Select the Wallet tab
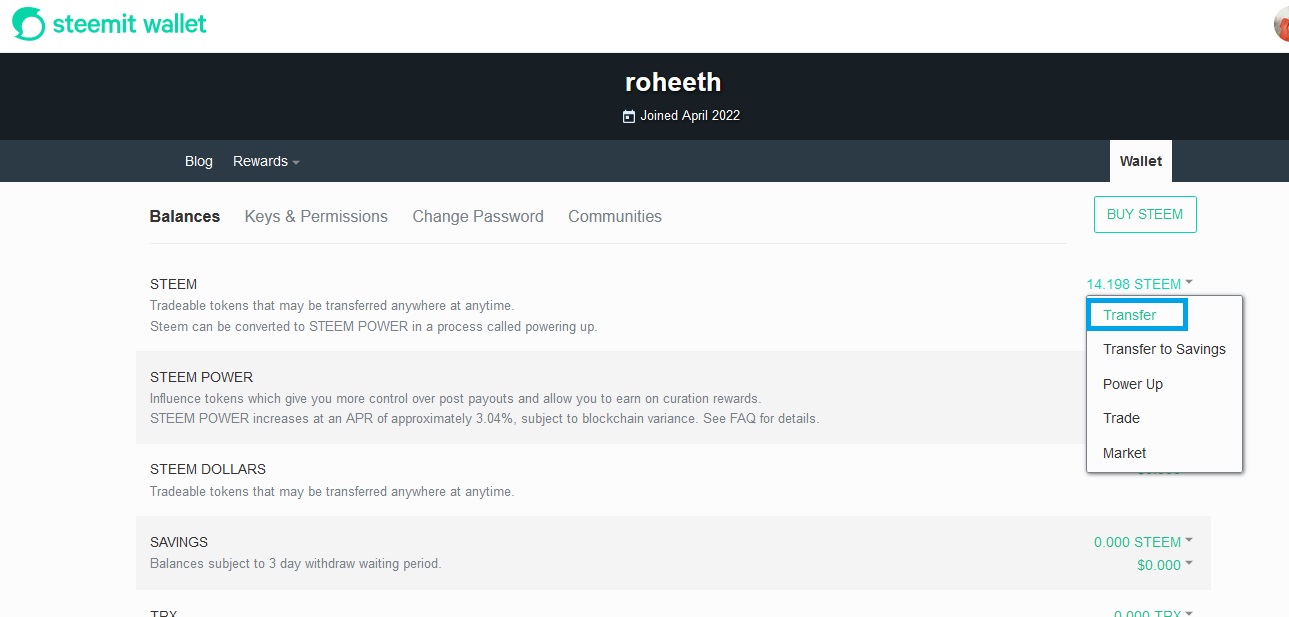This screenshot has width=1289, height=617. click(x=1141, y=161)
